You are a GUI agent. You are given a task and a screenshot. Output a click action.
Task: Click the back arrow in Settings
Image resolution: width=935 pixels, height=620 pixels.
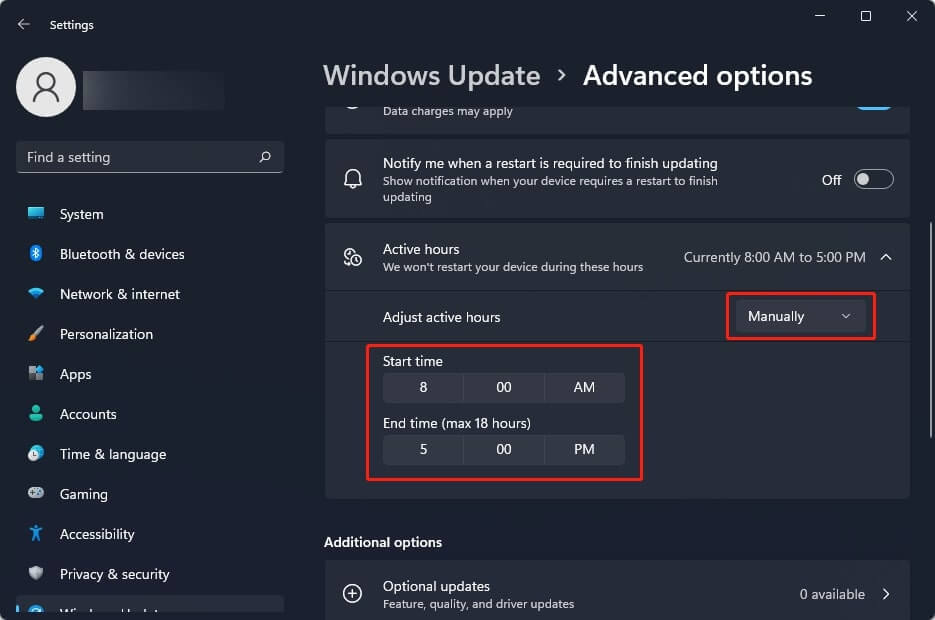click(24, 25)
